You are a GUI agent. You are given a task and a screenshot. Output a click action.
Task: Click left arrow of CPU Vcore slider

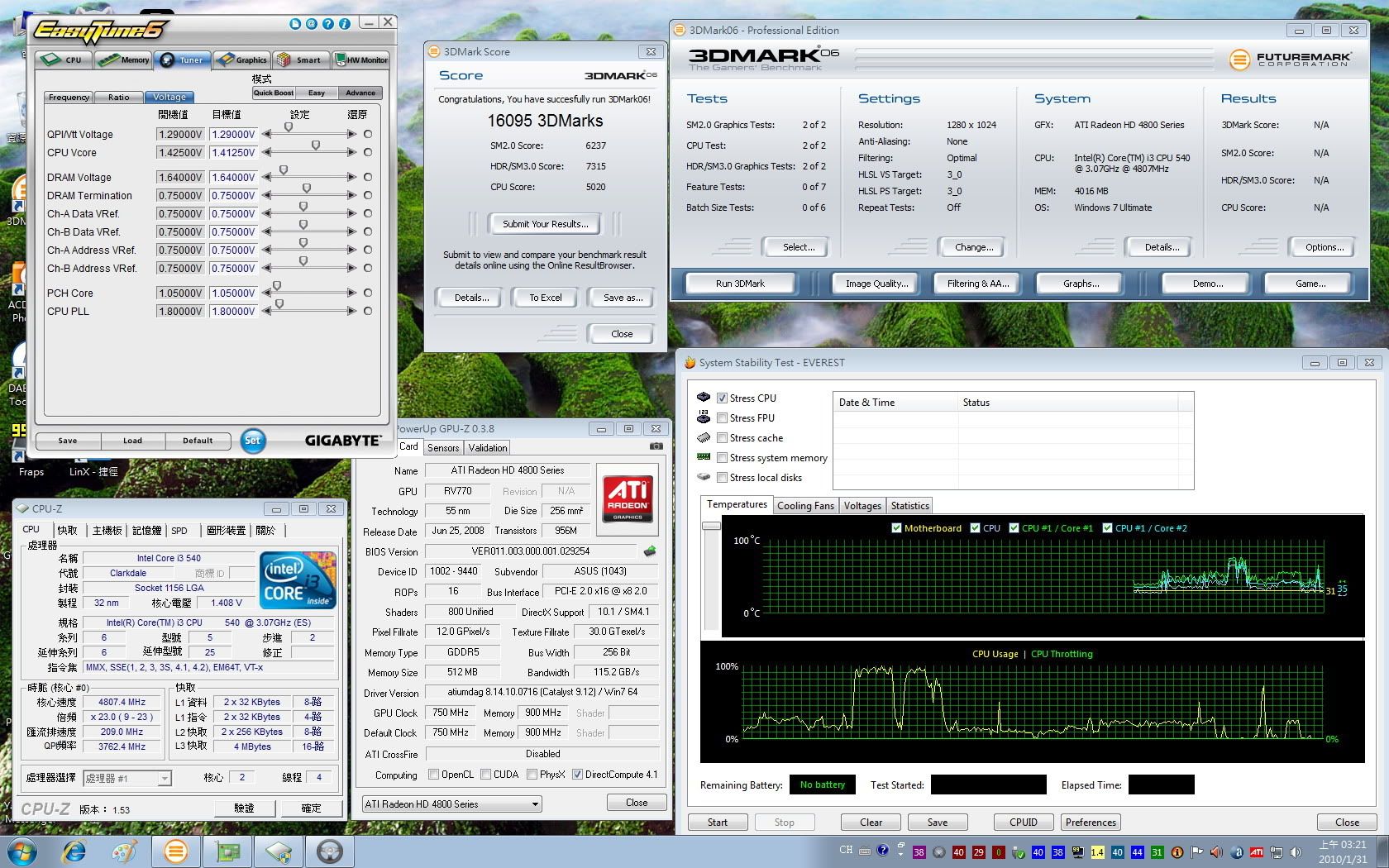(x=266, y=153)
